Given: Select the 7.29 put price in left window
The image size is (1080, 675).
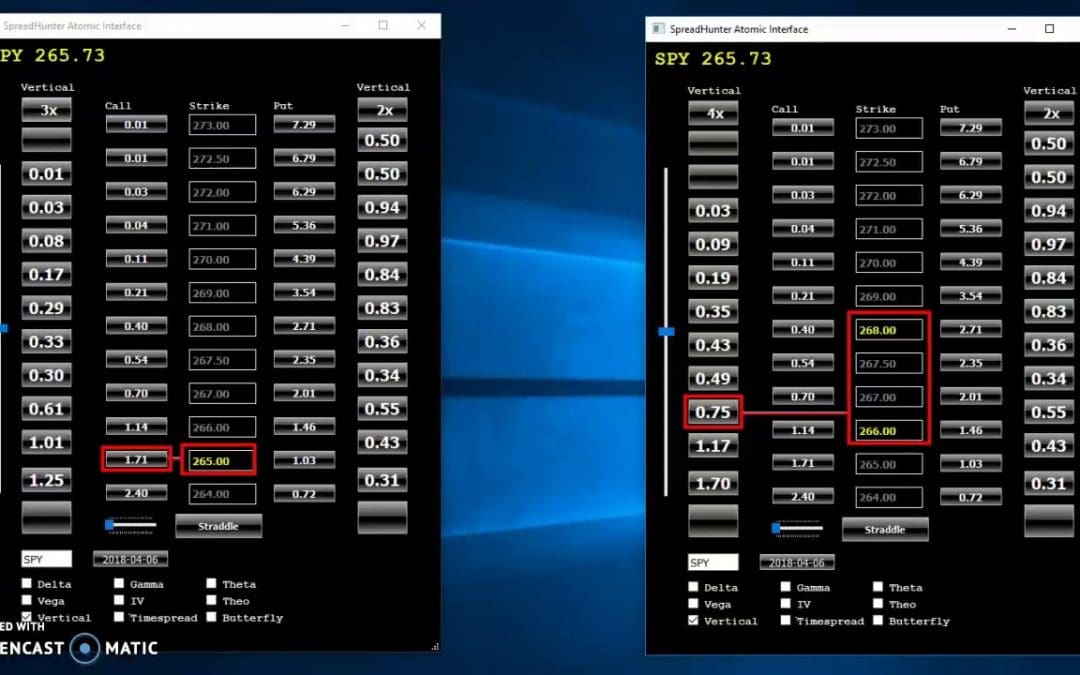Looking at the screenshot, I should pyautogui.click(x=304, y=124).
